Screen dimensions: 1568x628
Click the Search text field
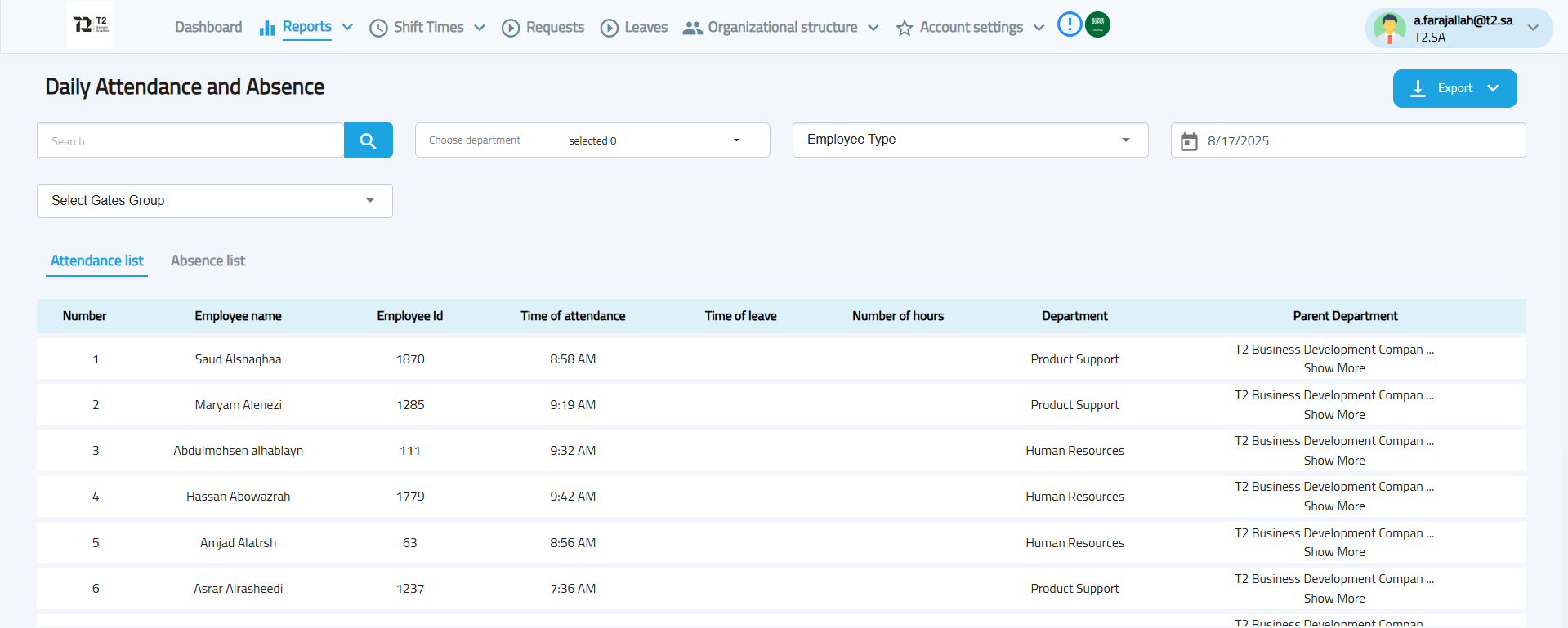point(190,140)
